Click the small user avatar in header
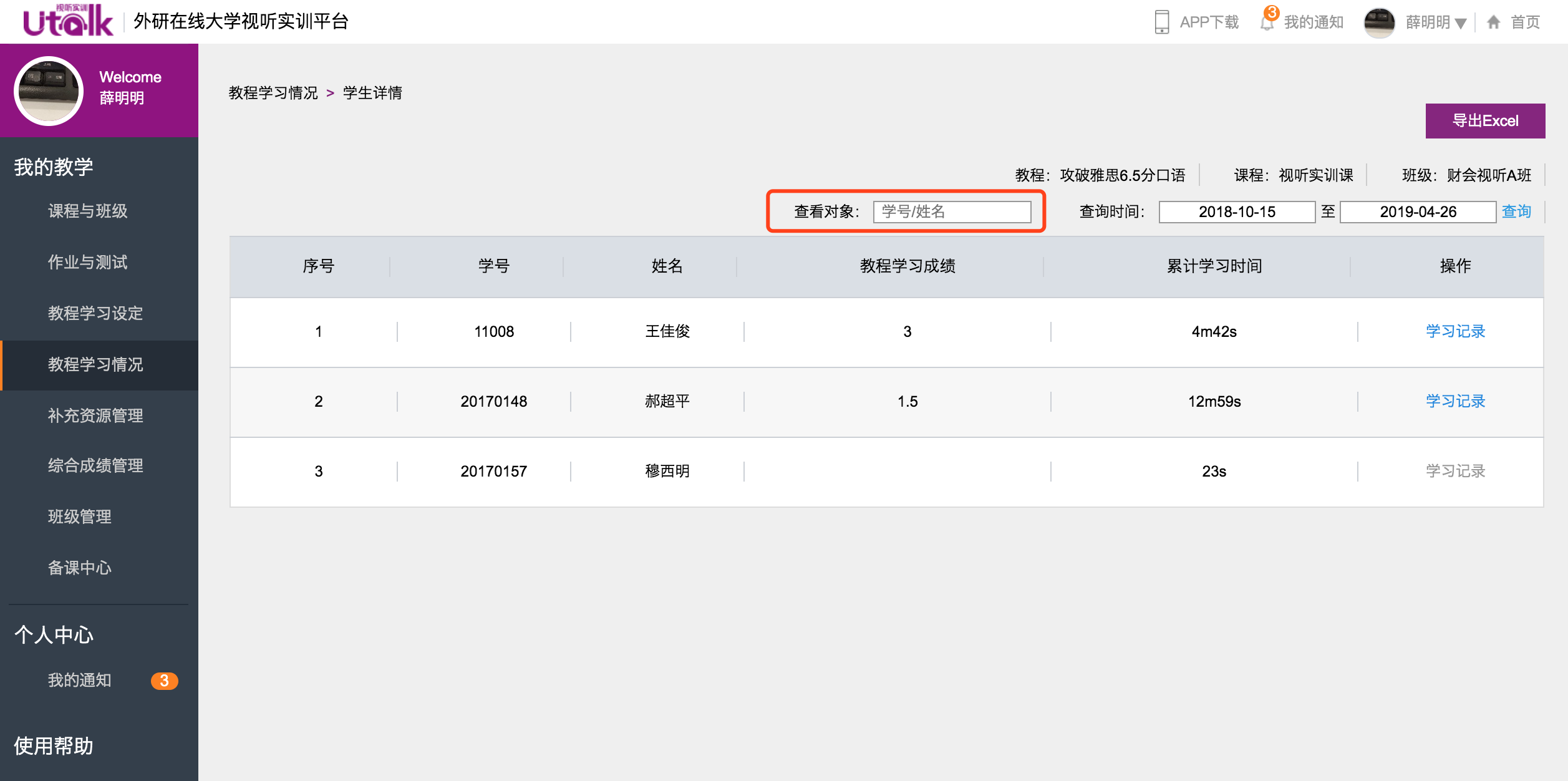1568x781 pixels. (x=1379, y=22)
